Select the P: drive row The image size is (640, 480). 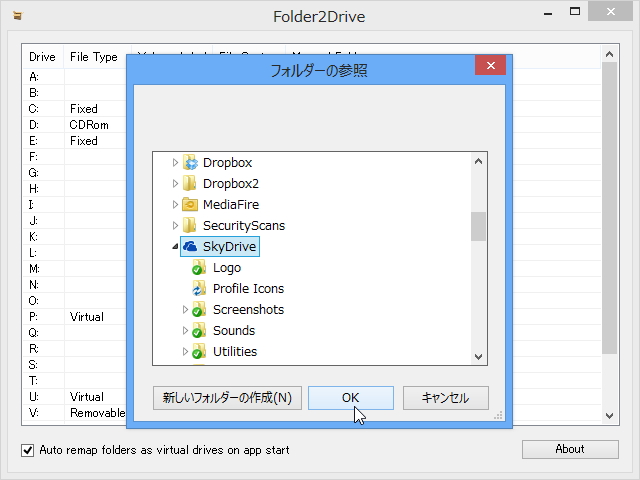click(74, 317)
